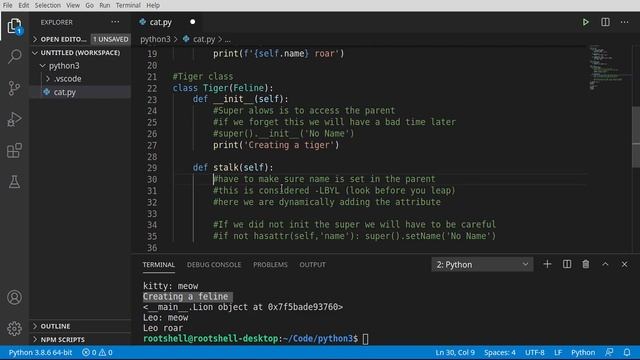This screenshot has height=360, width=640.
Task: Open the Source Control view
Action: [x=14, y=88]
